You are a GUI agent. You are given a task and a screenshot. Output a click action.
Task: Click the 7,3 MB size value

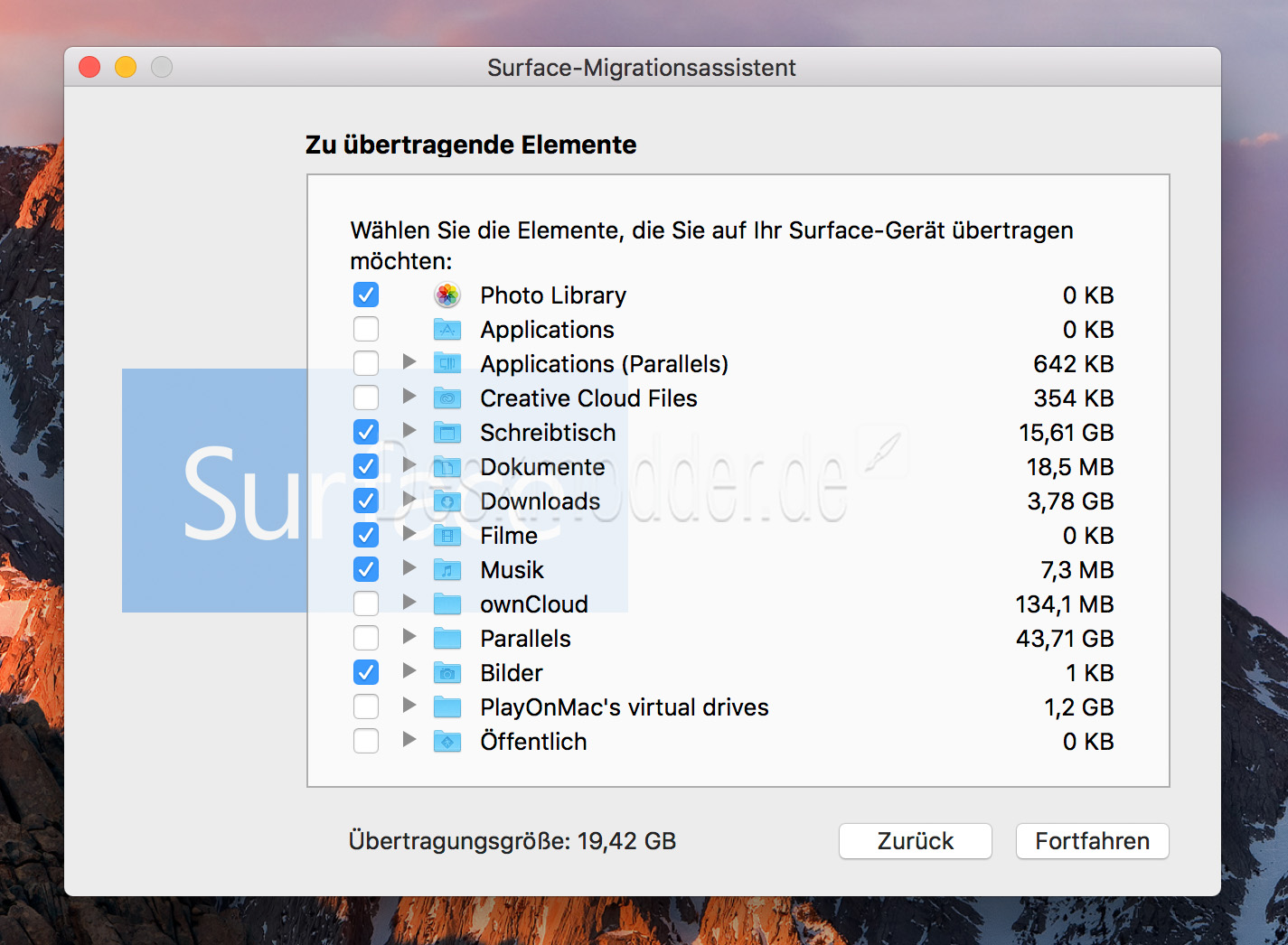point(1077,570)
